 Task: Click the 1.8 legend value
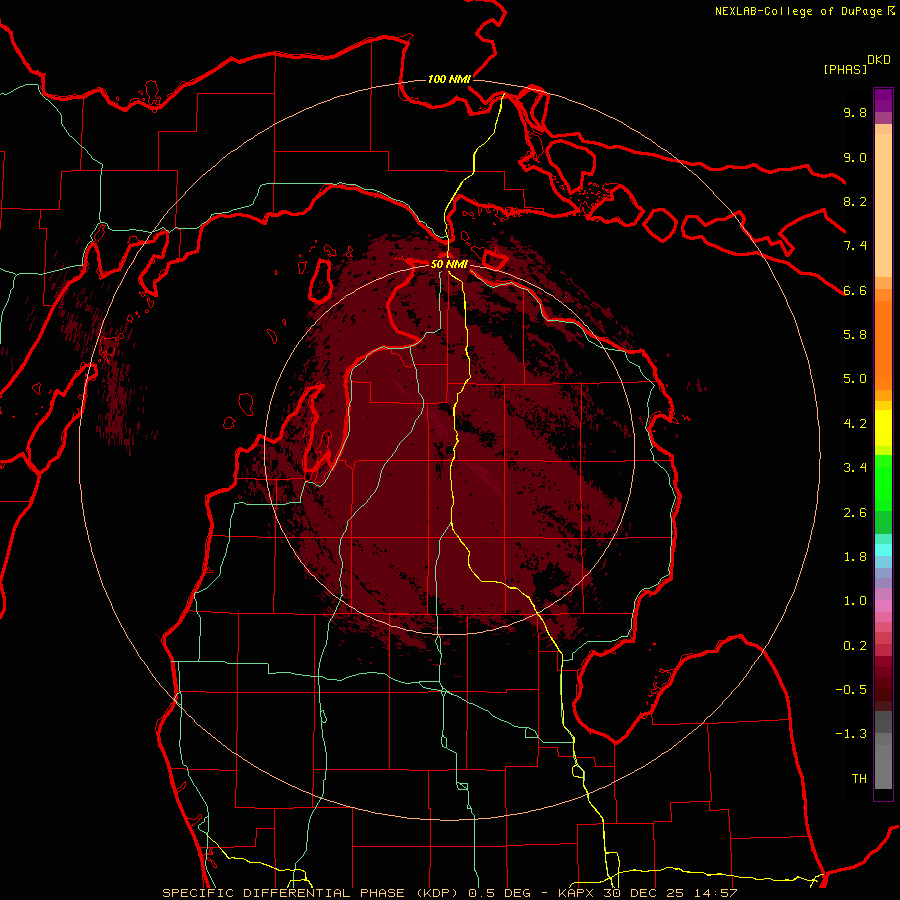pos(855,557)
